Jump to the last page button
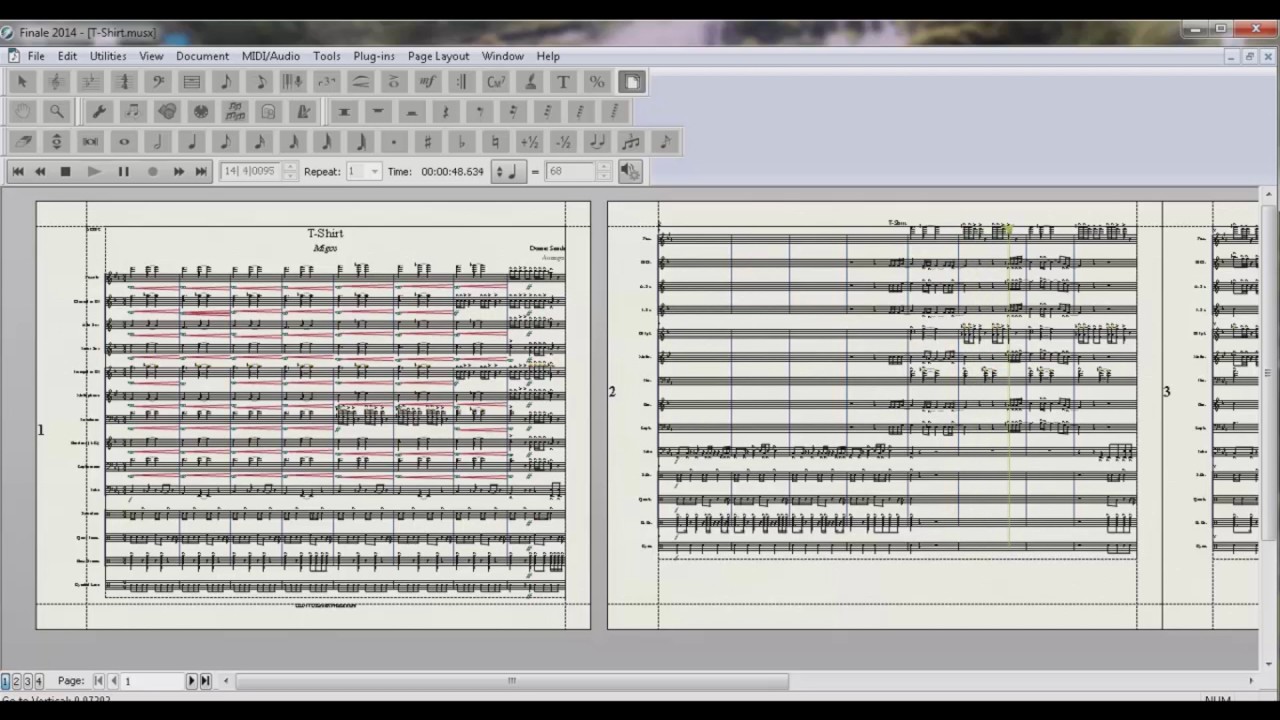The height and width of the screenshot is (720, 1280). [205, 681]
